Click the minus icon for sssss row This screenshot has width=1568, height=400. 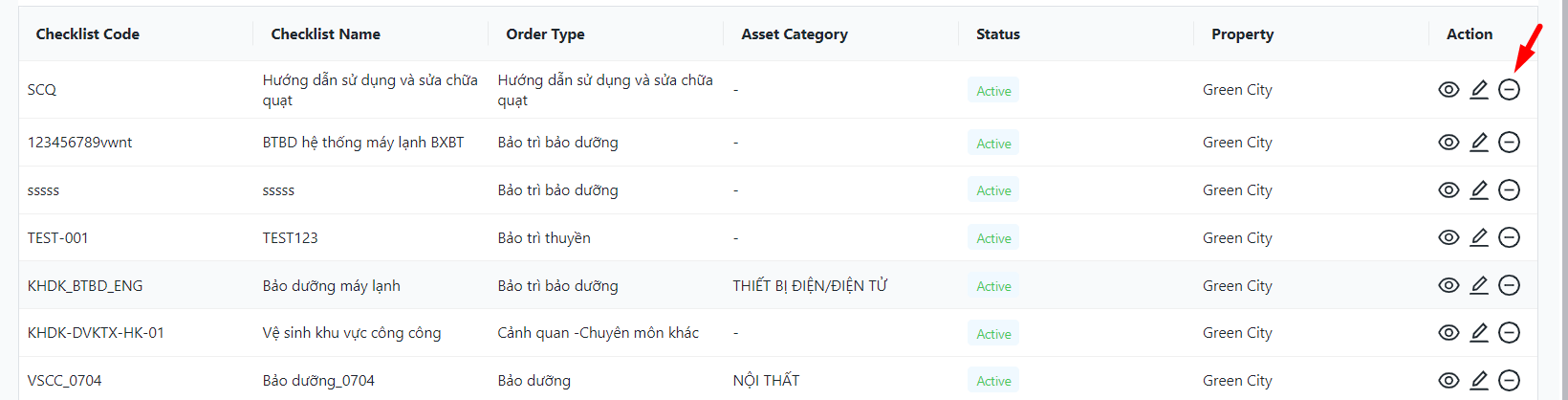pos(1509,189)
